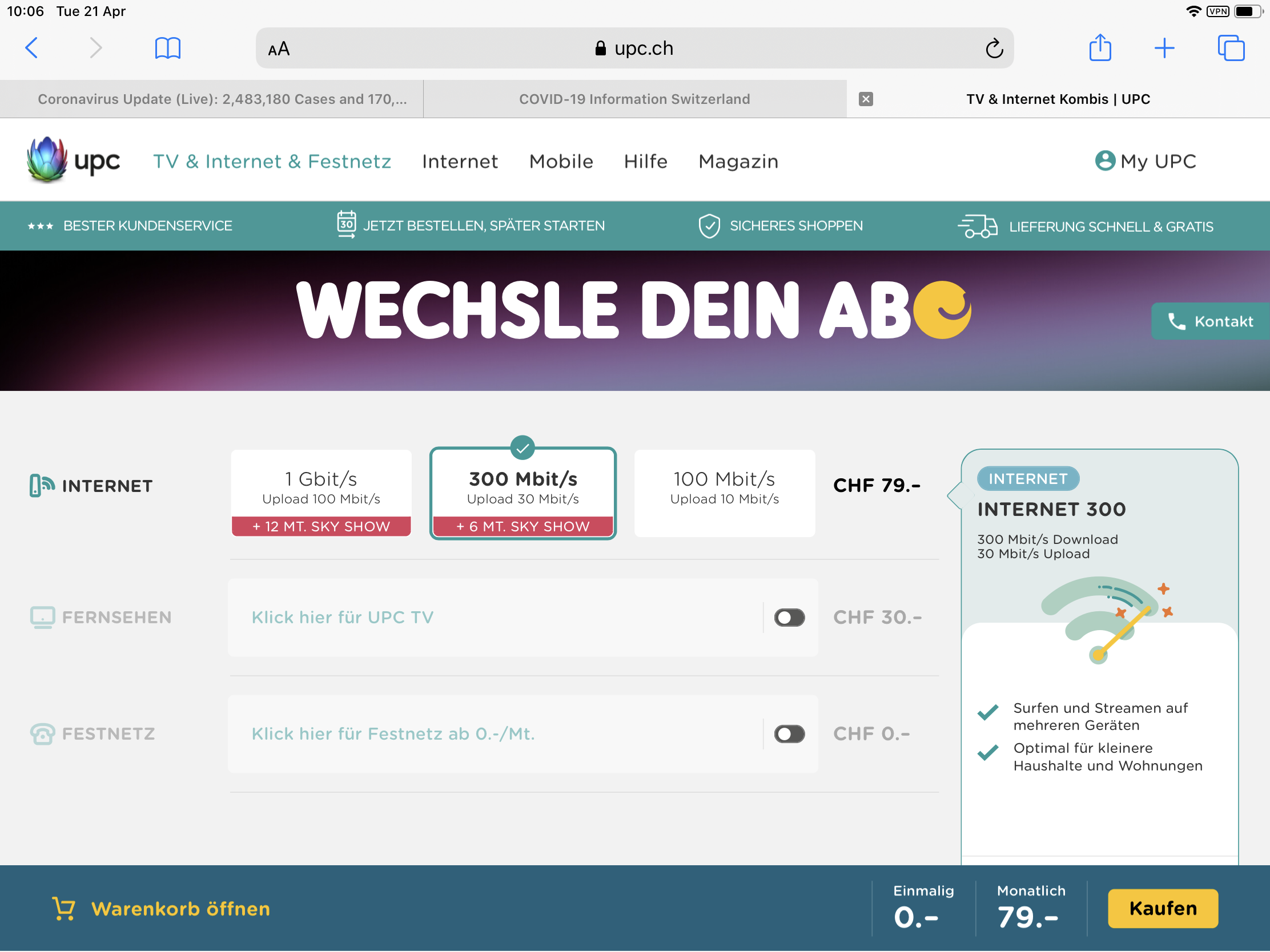
Task: Switch to COVID-19 Information Switzerland tab
Action: coord(634,99)
